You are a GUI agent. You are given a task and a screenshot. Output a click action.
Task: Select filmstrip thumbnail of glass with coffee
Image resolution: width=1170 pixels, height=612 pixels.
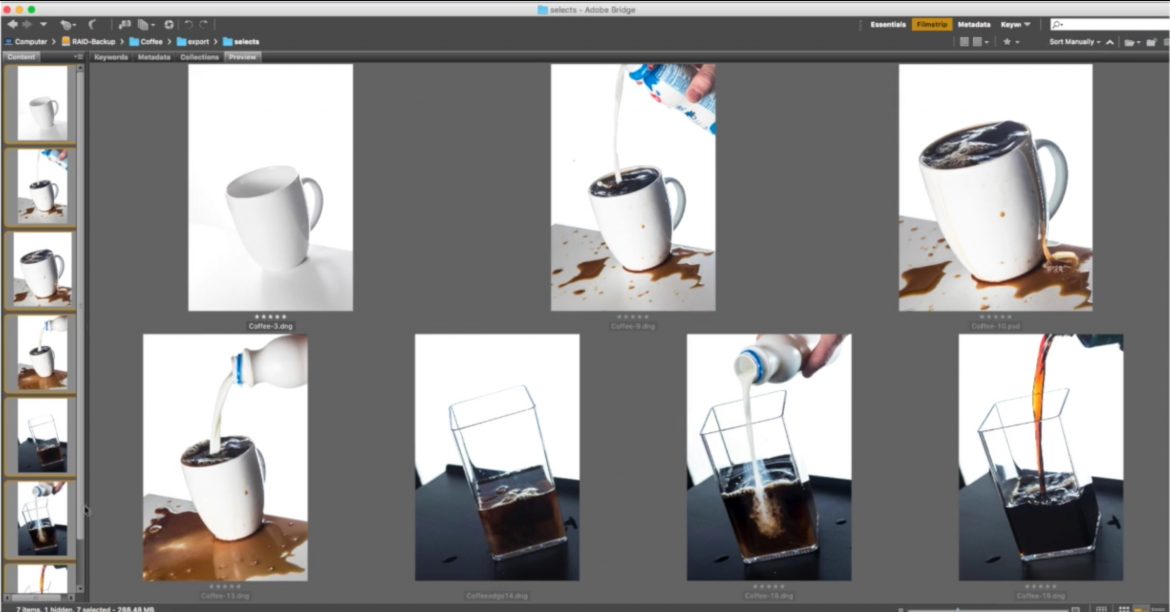42,436
